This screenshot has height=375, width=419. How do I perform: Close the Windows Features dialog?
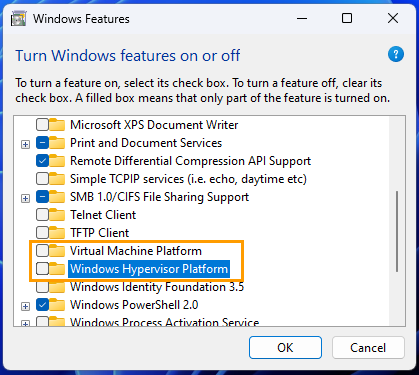pos(393,18)
